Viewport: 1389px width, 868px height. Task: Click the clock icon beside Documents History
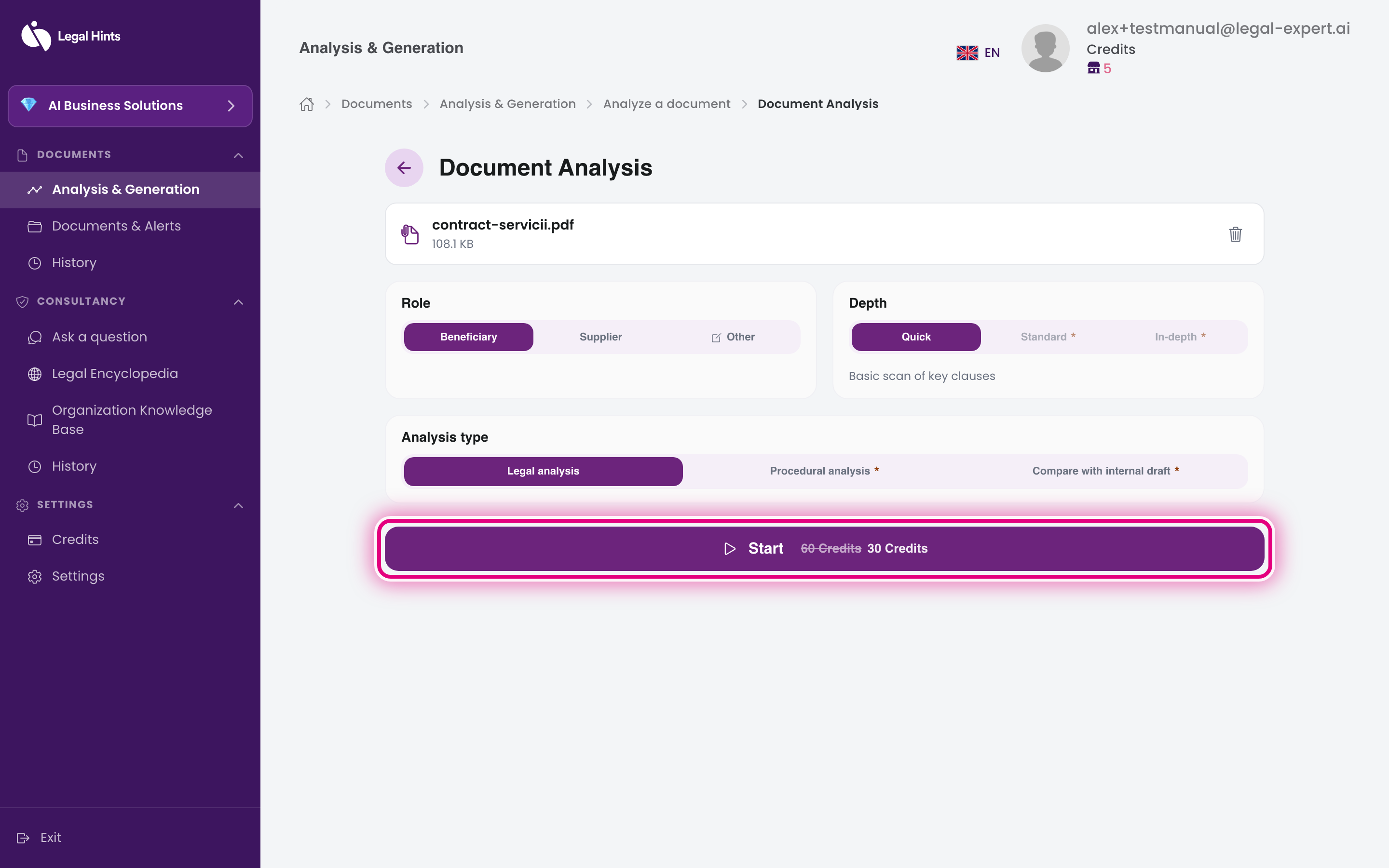(x=35, y=263)
